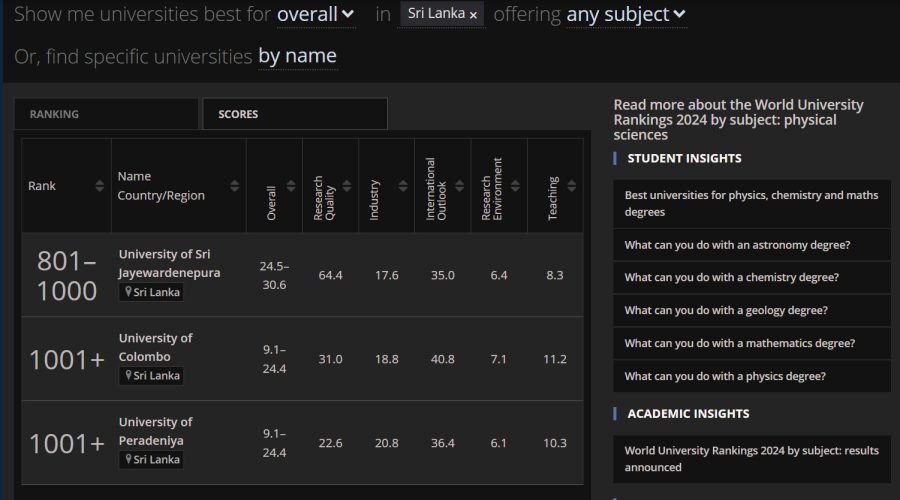Remove the Sri Lanka filter tag
This screenshot has width=900, height=500.
(473, 15)
